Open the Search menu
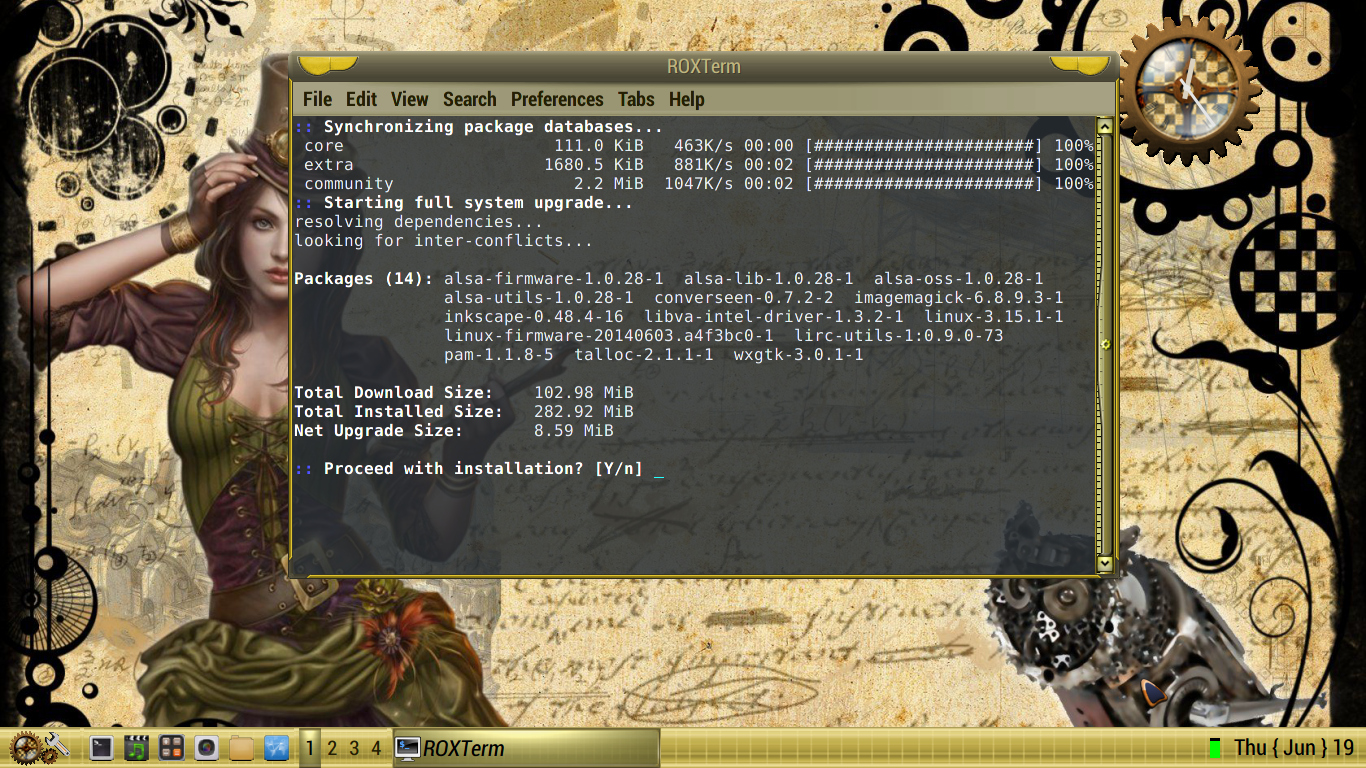 [469, 99]
